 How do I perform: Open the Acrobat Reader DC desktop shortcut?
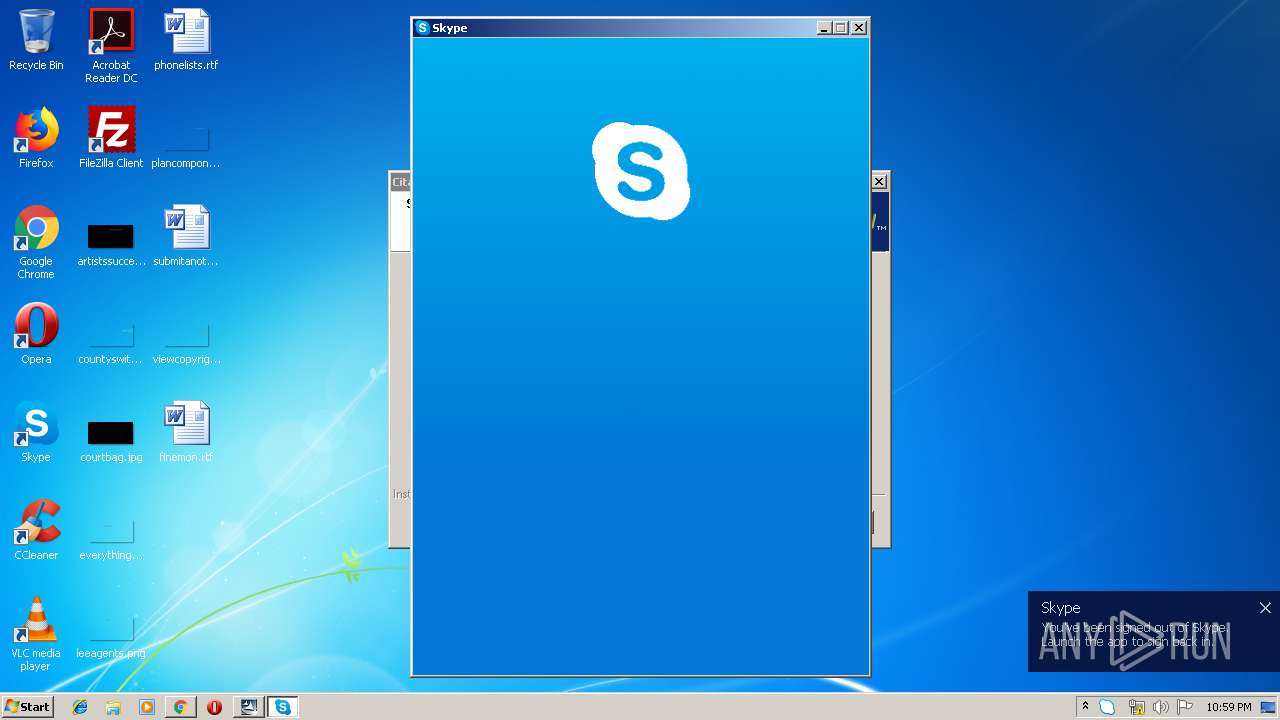(111, 46)
